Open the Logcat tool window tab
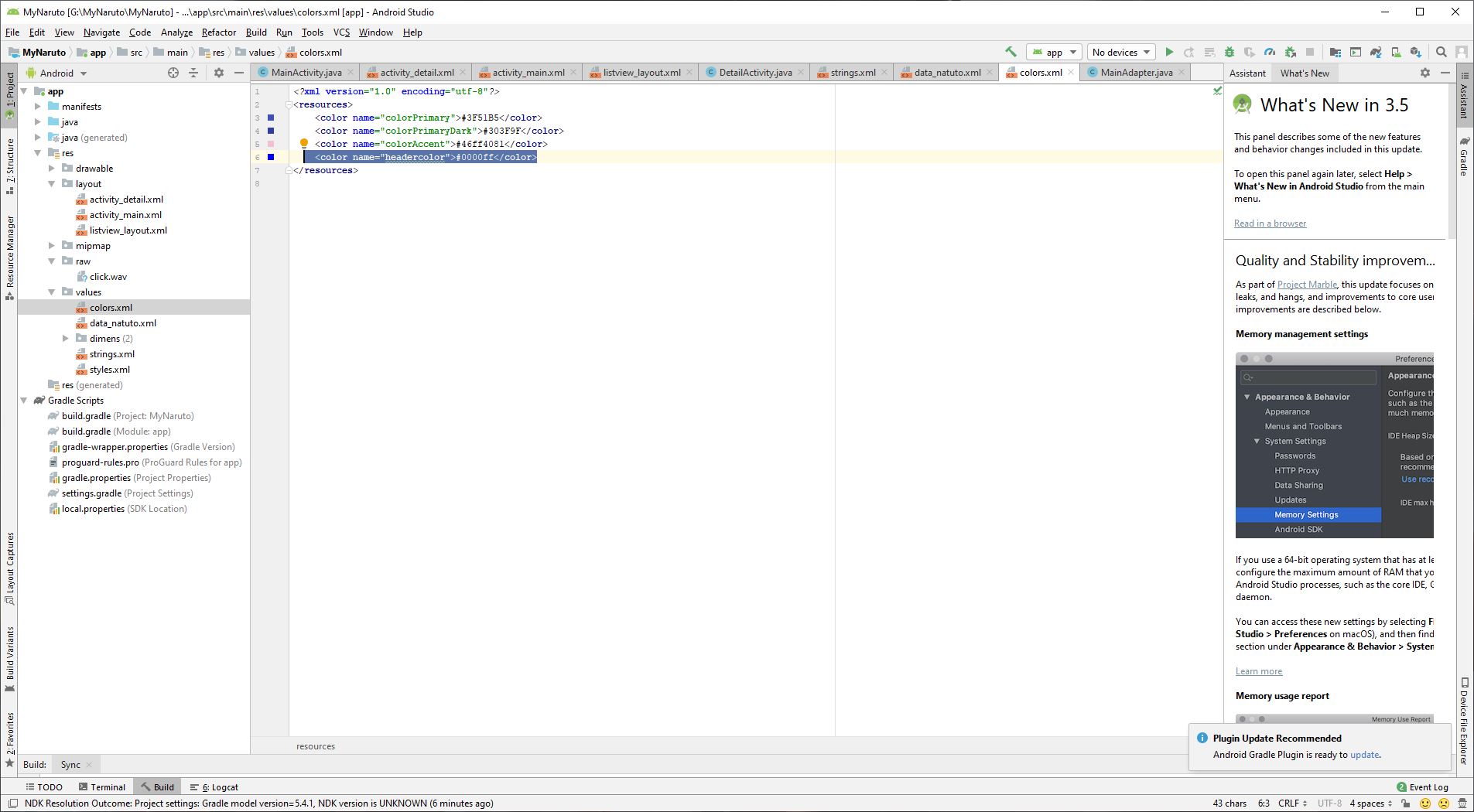1474x812 pixels. (x=214, y=786)
